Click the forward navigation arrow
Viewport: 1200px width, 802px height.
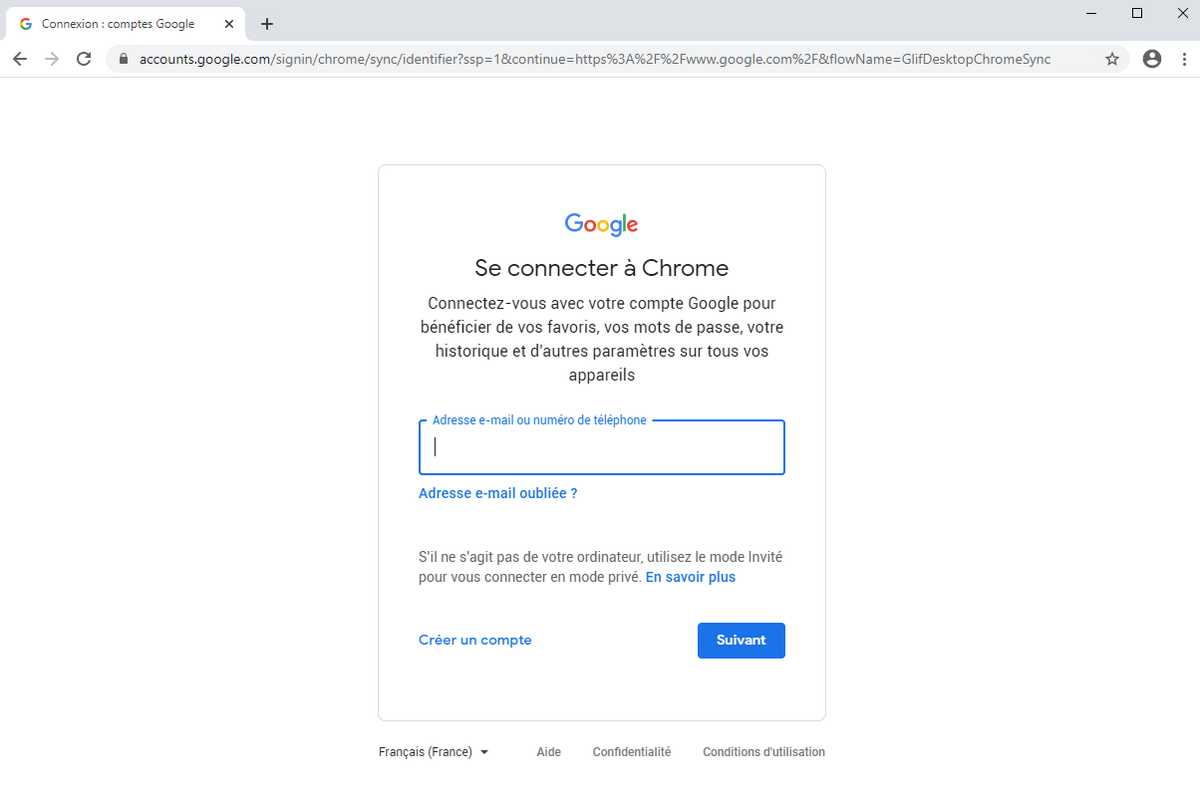(52, 59)
